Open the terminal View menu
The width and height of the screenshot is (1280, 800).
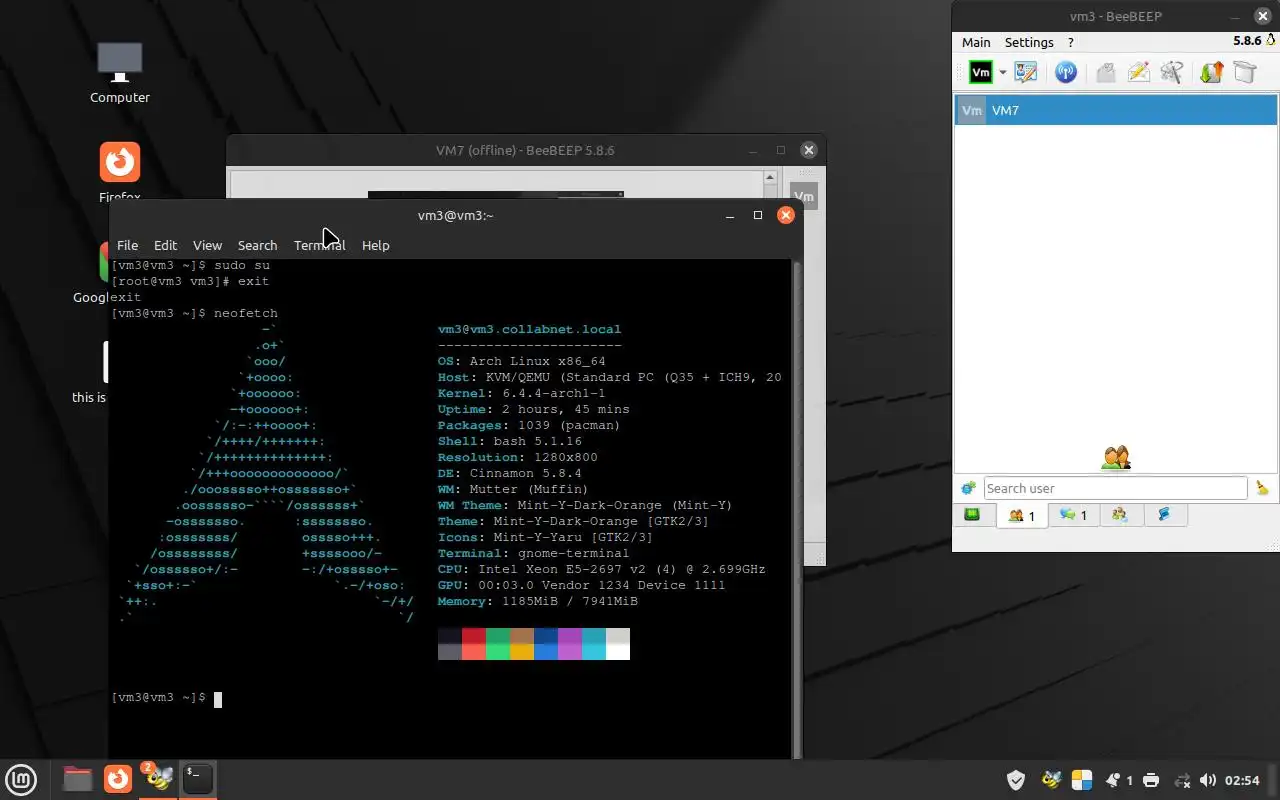[x=207, y=245]
